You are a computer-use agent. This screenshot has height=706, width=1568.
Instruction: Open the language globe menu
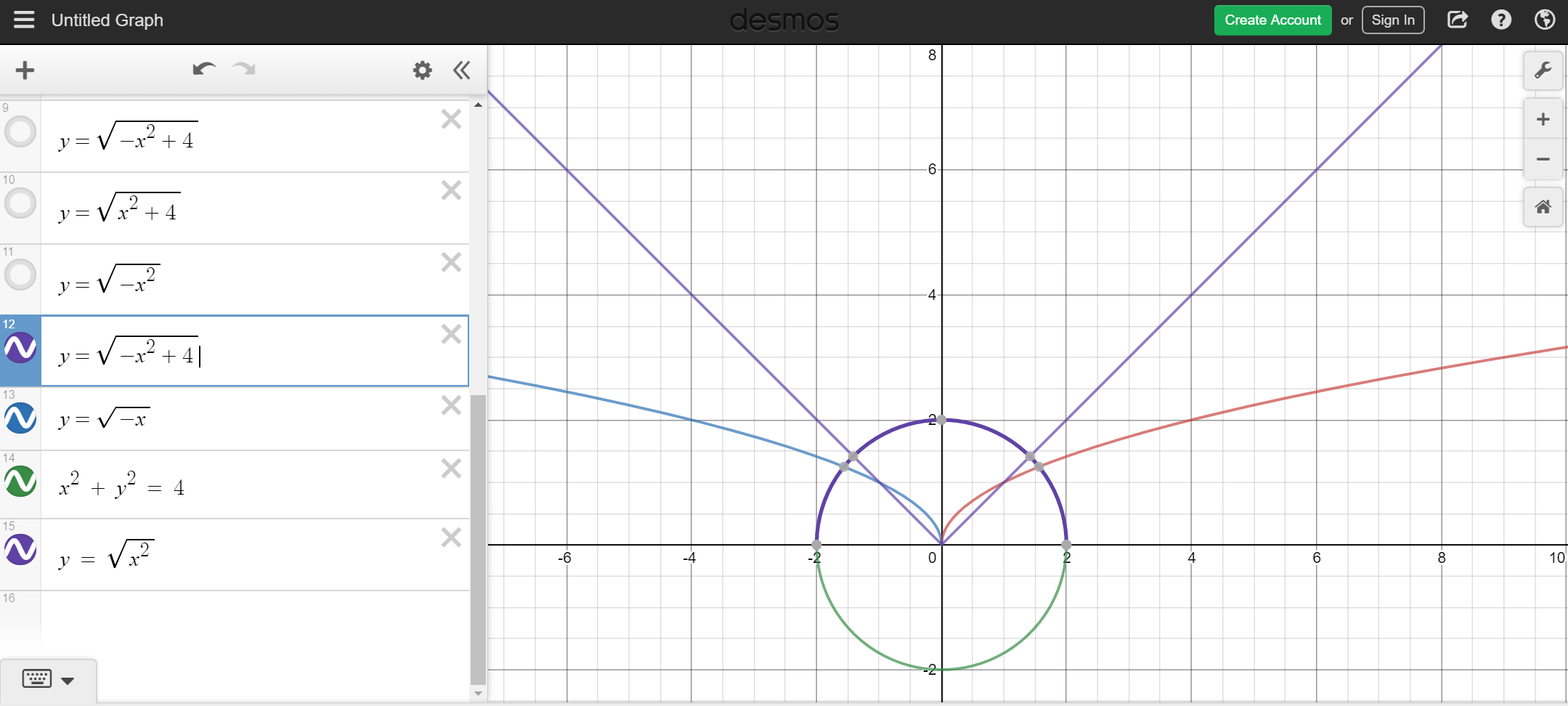[x=1544, y=20]
